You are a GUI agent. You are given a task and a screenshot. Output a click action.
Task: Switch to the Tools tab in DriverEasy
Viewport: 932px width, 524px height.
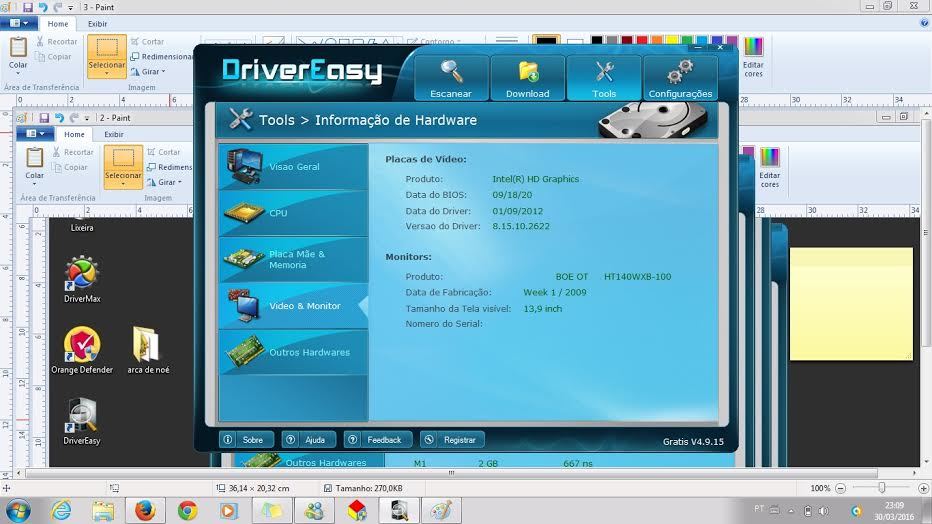604,78
